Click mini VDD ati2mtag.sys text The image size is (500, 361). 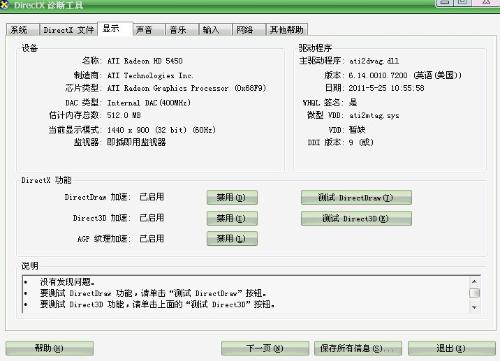(x=374, y=115)
